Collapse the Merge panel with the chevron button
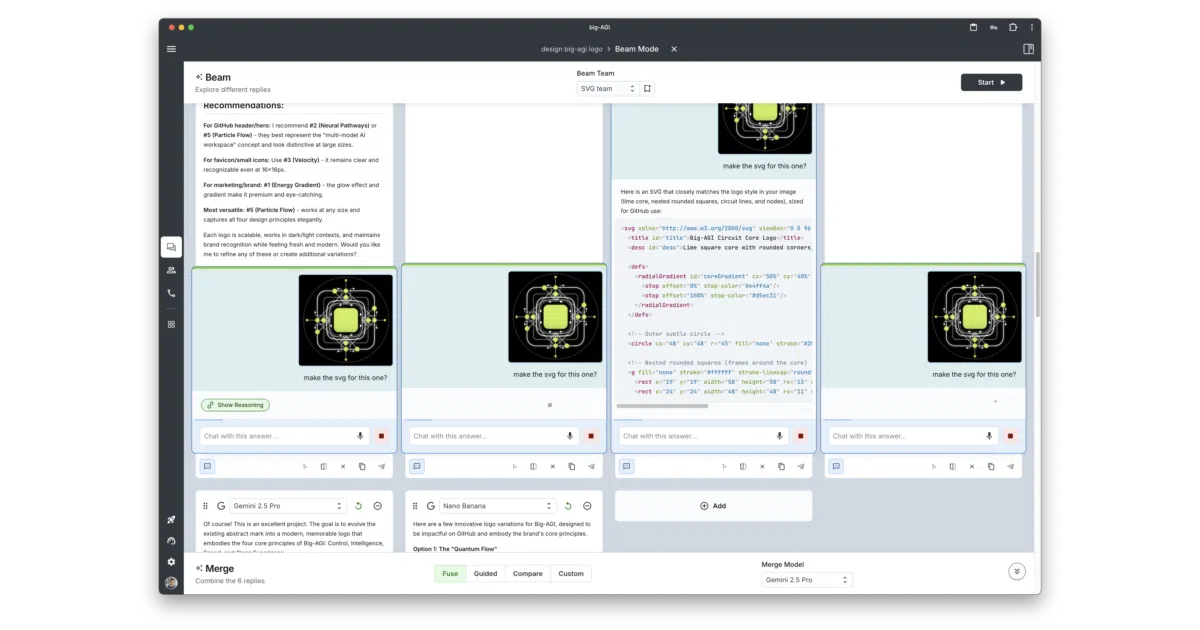This screenshot has height=630, width=1200. 1017,571
